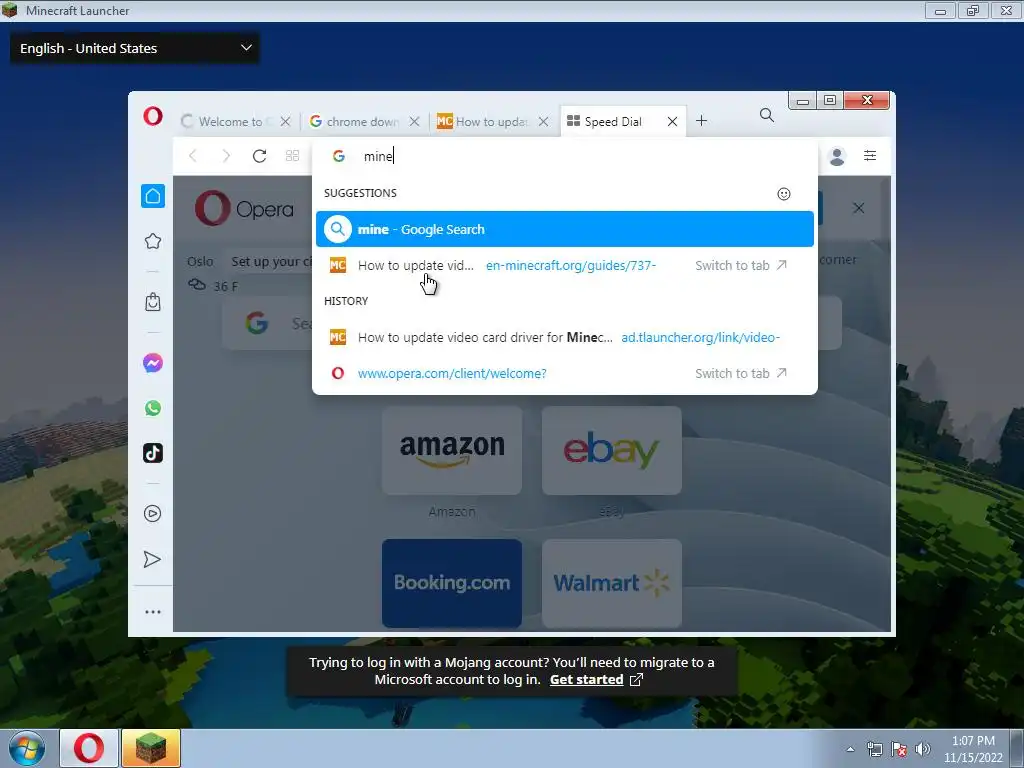The width and height of the screenshot is (1024, 768).
Task: Show hidden tray icons arrow
Action: [850, 749]
